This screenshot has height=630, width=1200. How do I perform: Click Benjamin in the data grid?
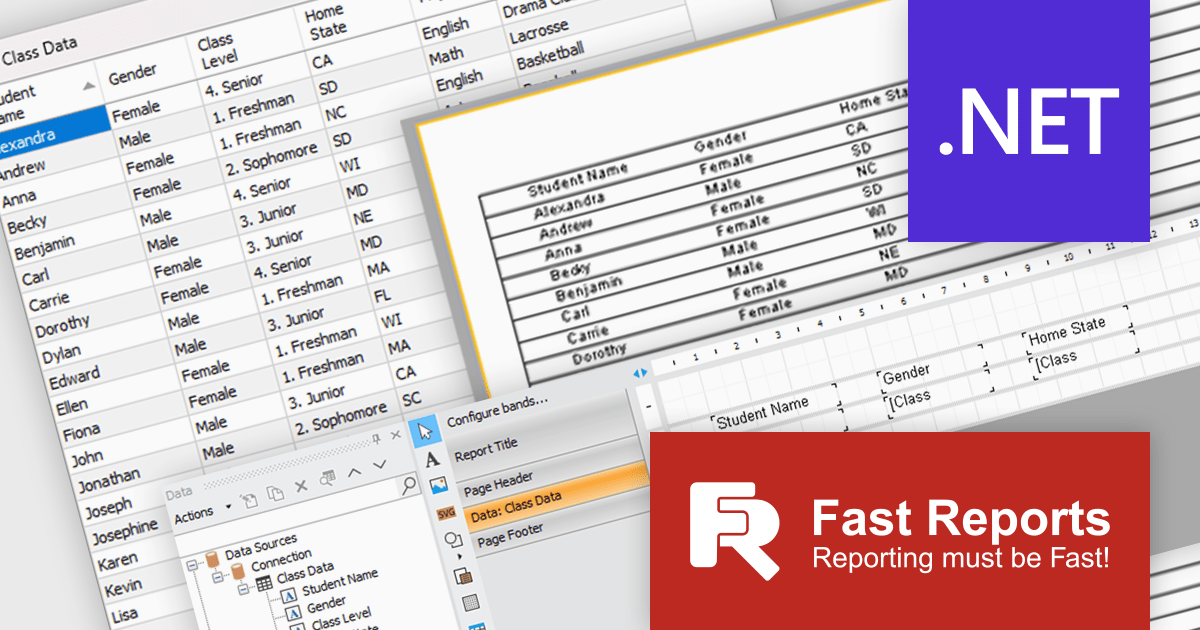pyautogui.click(x=43, y=246)
